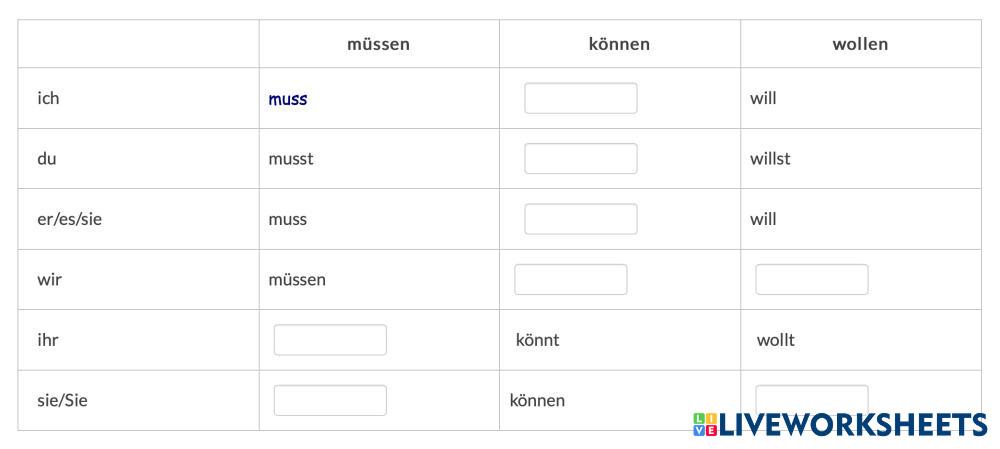
Task: Focus the 'er/es/sie' können input box
Action: pos(580,219)
